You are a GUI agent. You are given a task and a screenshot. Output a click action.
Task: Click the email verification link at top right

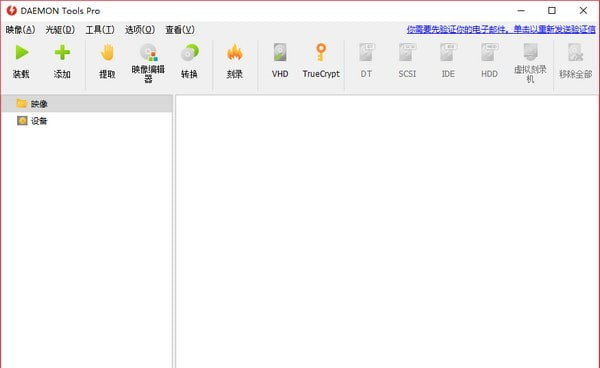[501, 29]
